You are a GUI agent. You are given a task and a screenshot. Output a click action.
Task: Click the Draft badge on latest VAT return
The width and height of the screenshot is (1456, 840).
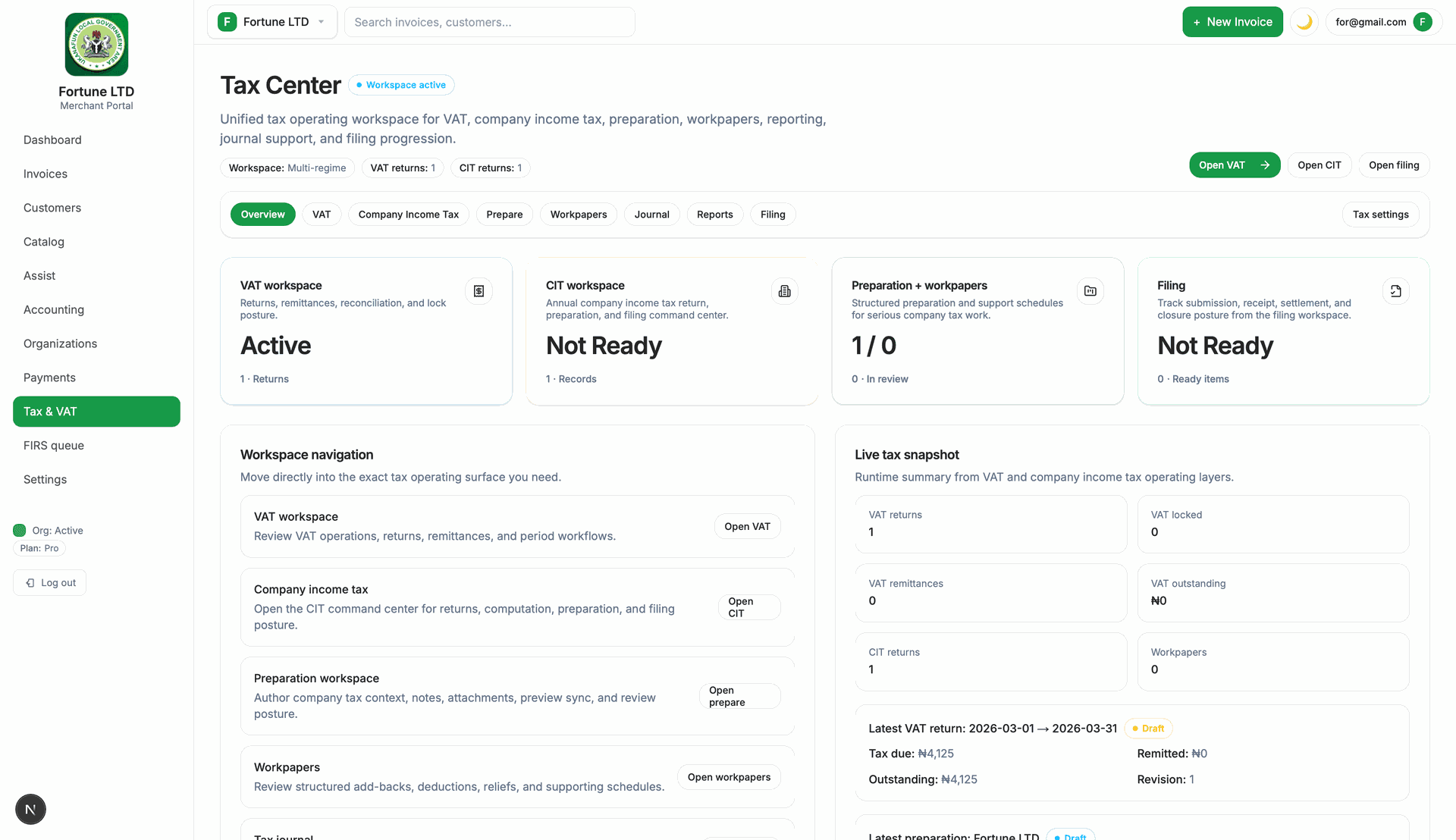point(1148,729)
